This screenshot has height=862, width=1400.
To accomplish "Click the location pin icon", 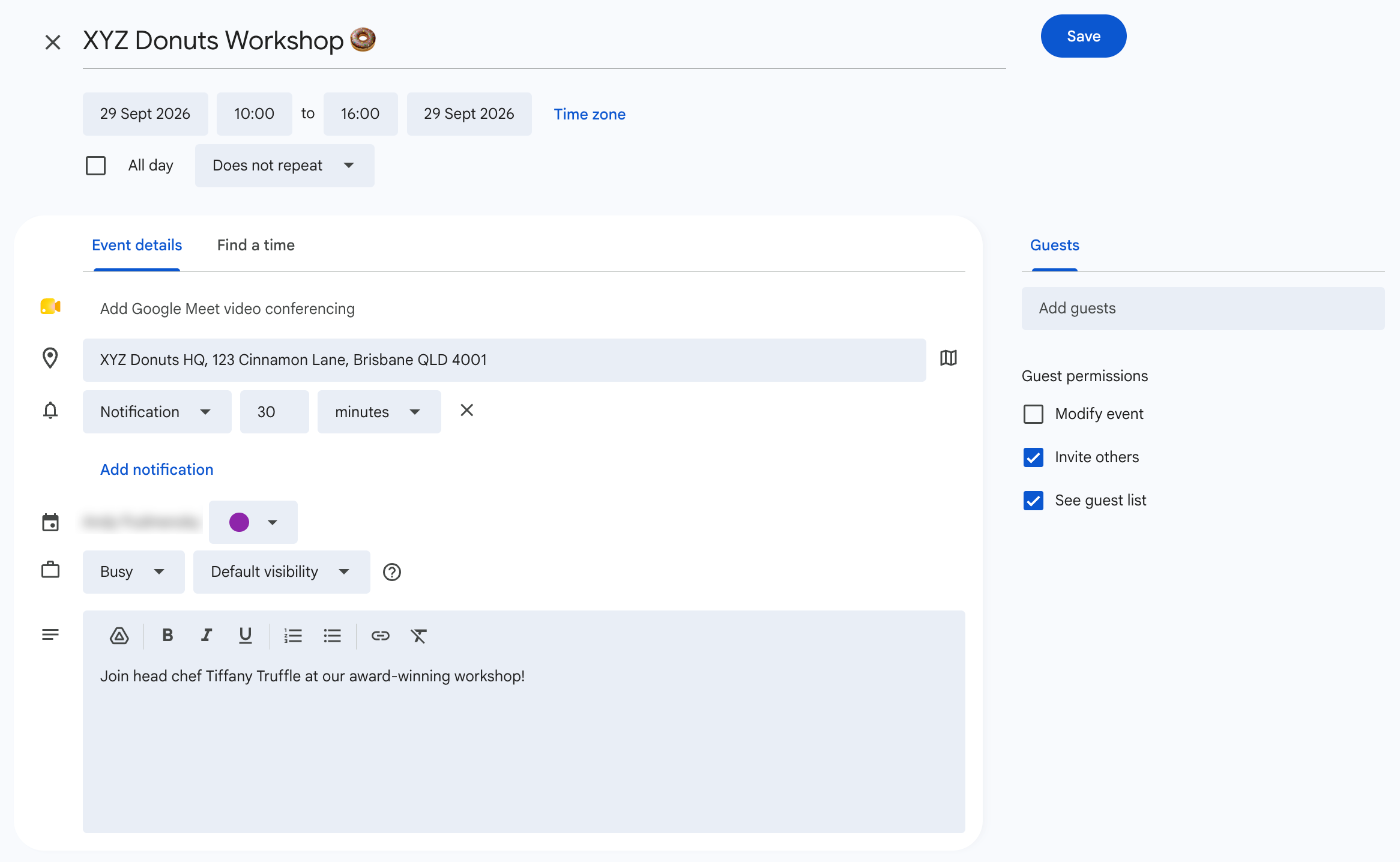I will point(50,358).
